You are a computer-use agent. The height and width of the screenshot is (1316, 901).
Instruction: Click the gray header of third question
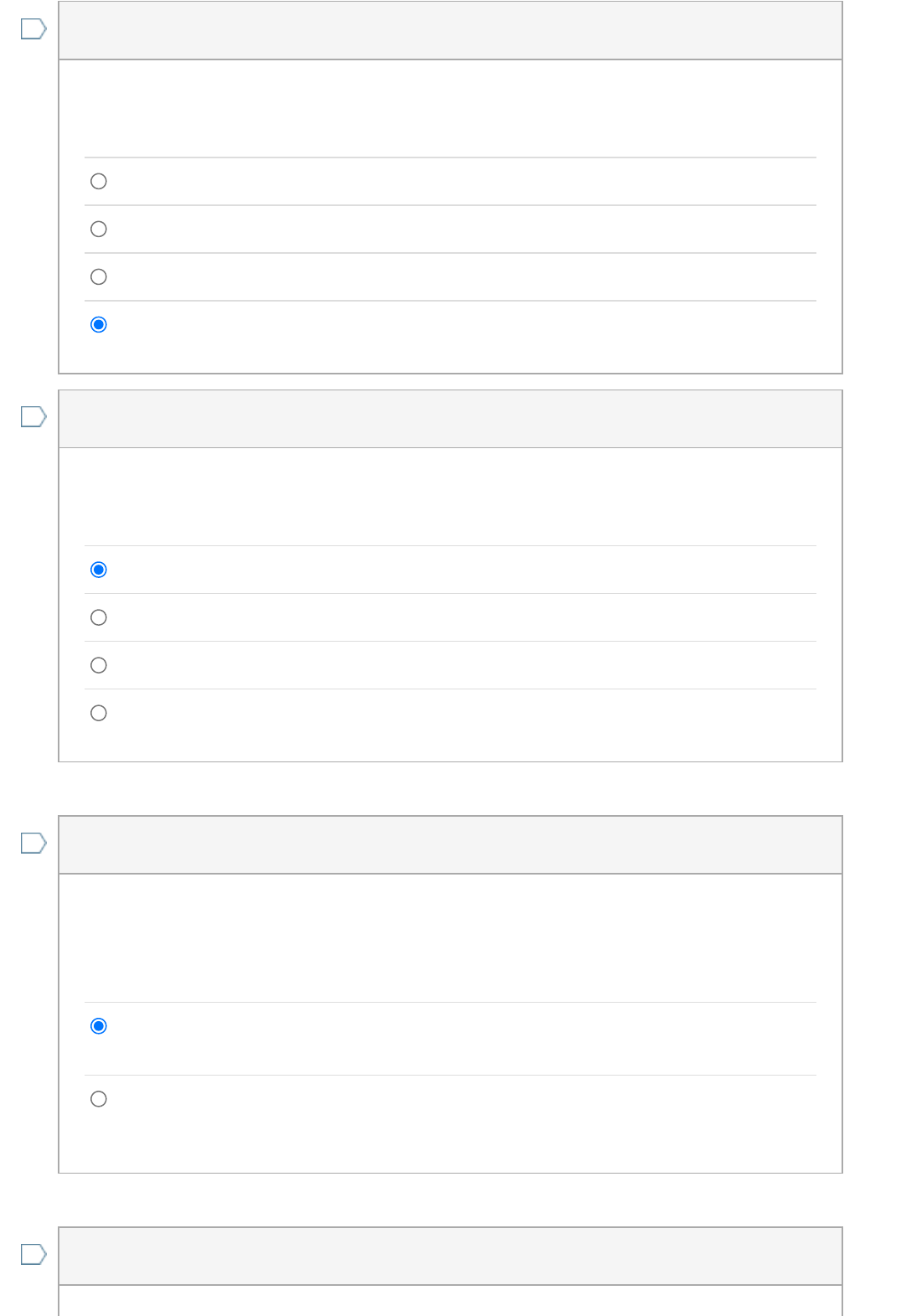pos(450,845)
